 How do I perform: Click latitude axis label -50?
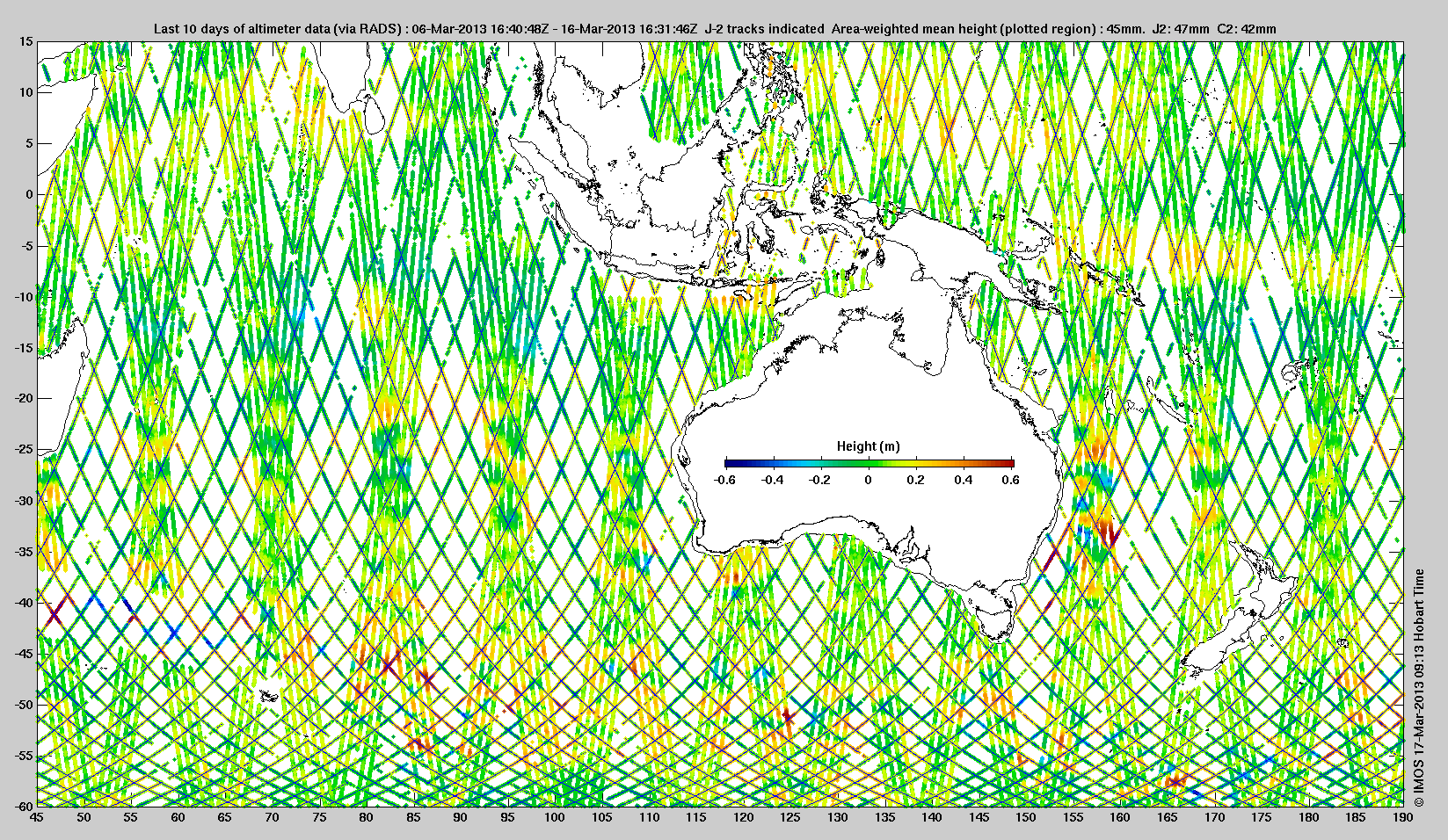click(x=25, y=705)
